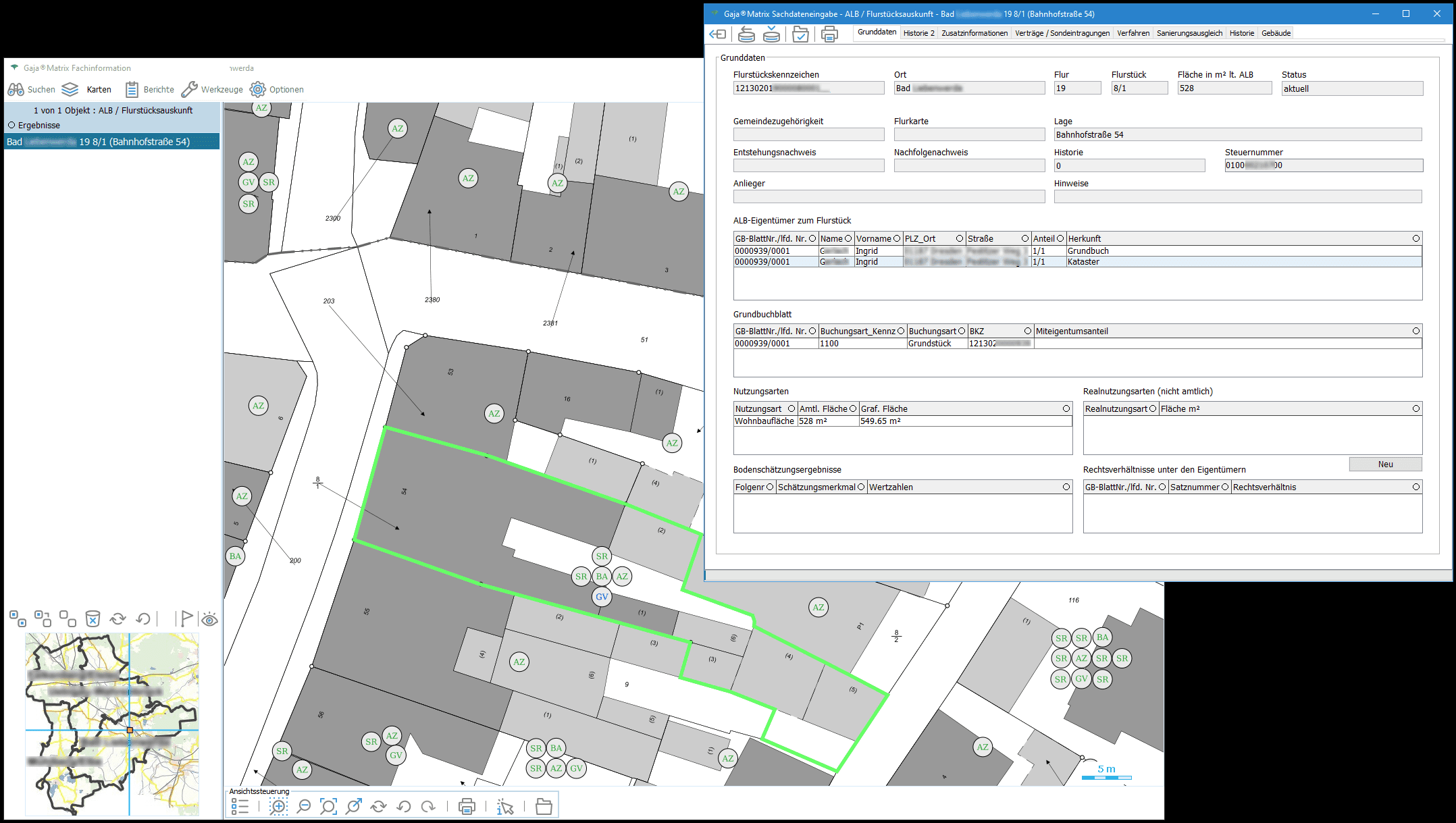The image size is (1456, 823).
Task: Click the trash bin delete-selection icon
Action: pos(93,618)
